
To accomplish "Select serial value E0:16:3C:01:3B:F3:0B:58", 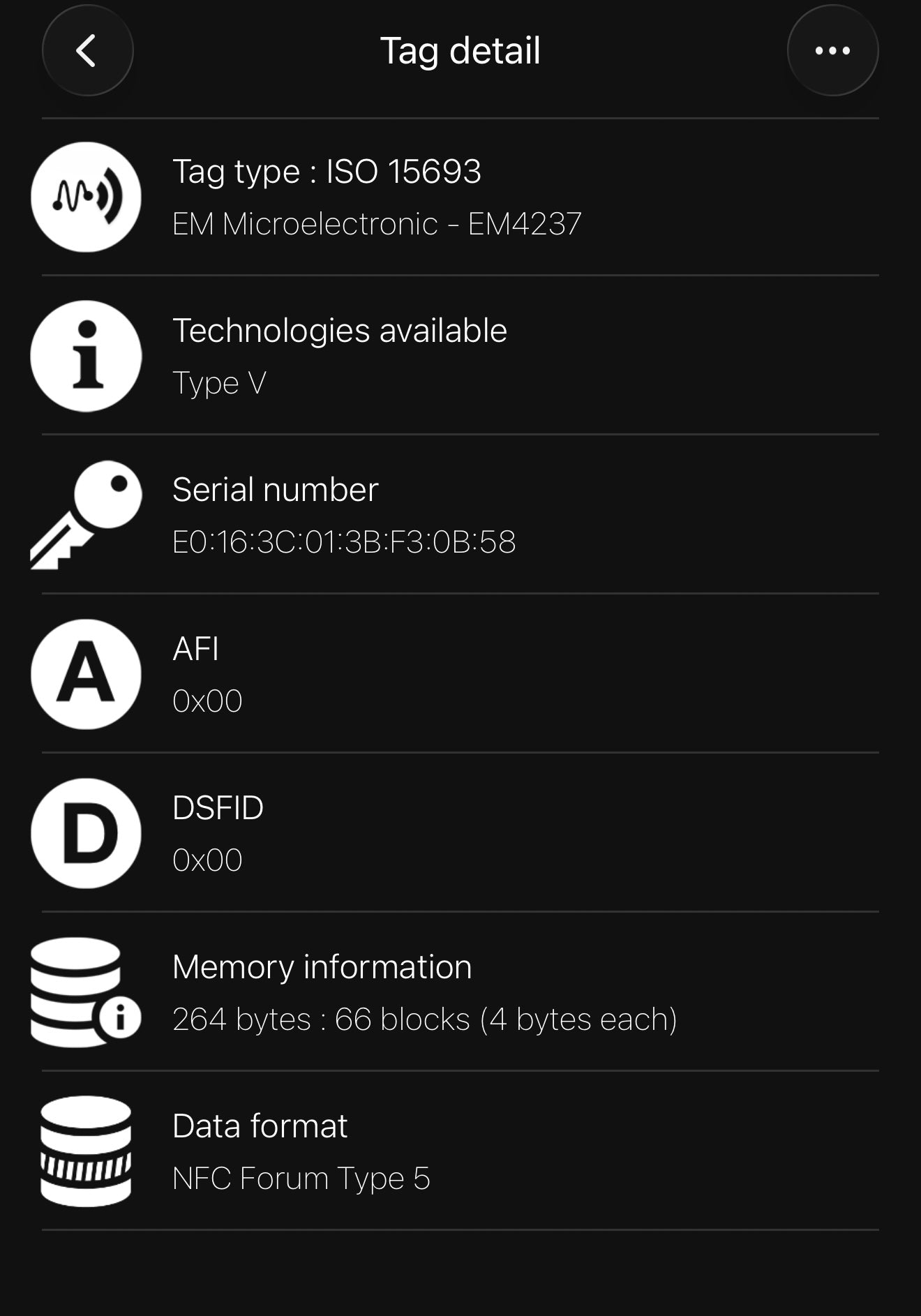I will 344,542.
